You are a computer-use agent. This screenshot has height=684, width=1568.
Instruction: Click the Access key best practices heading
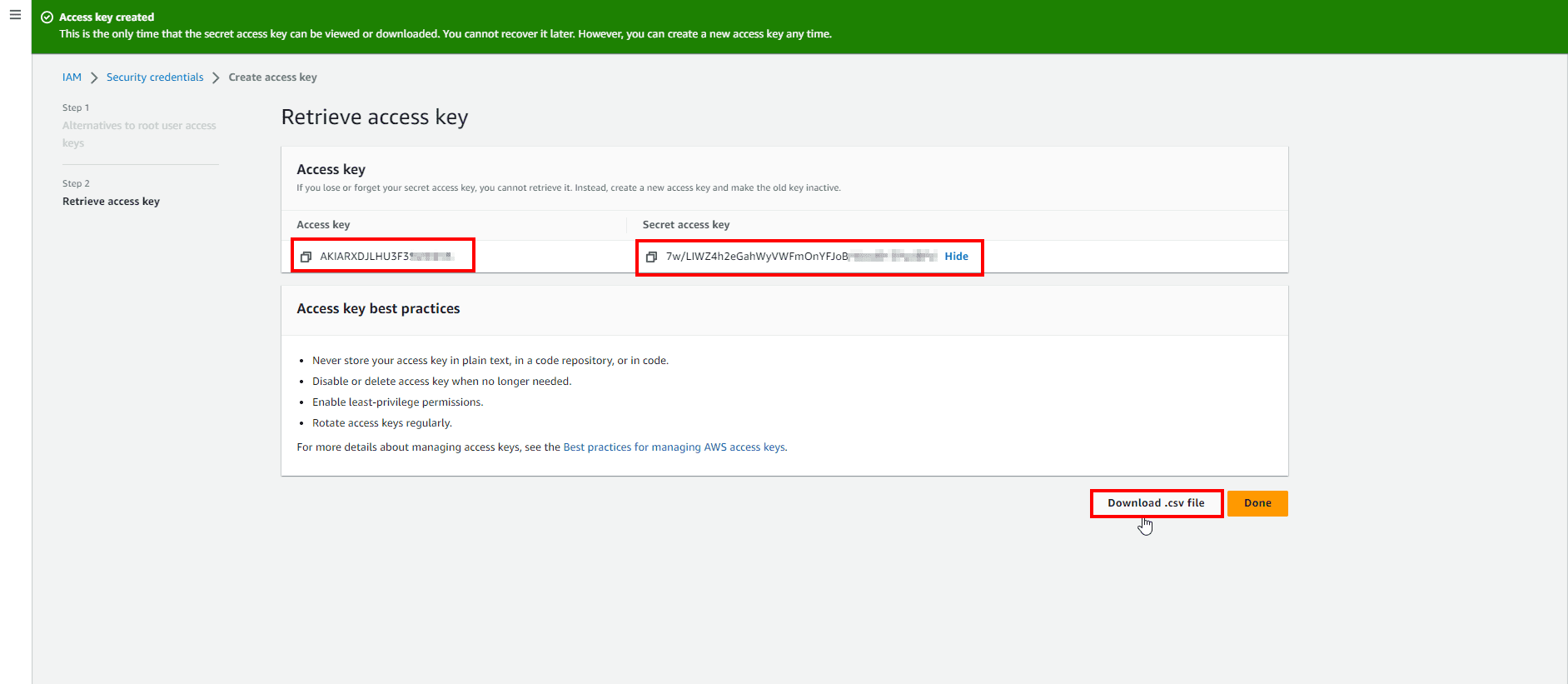[378, 309]
